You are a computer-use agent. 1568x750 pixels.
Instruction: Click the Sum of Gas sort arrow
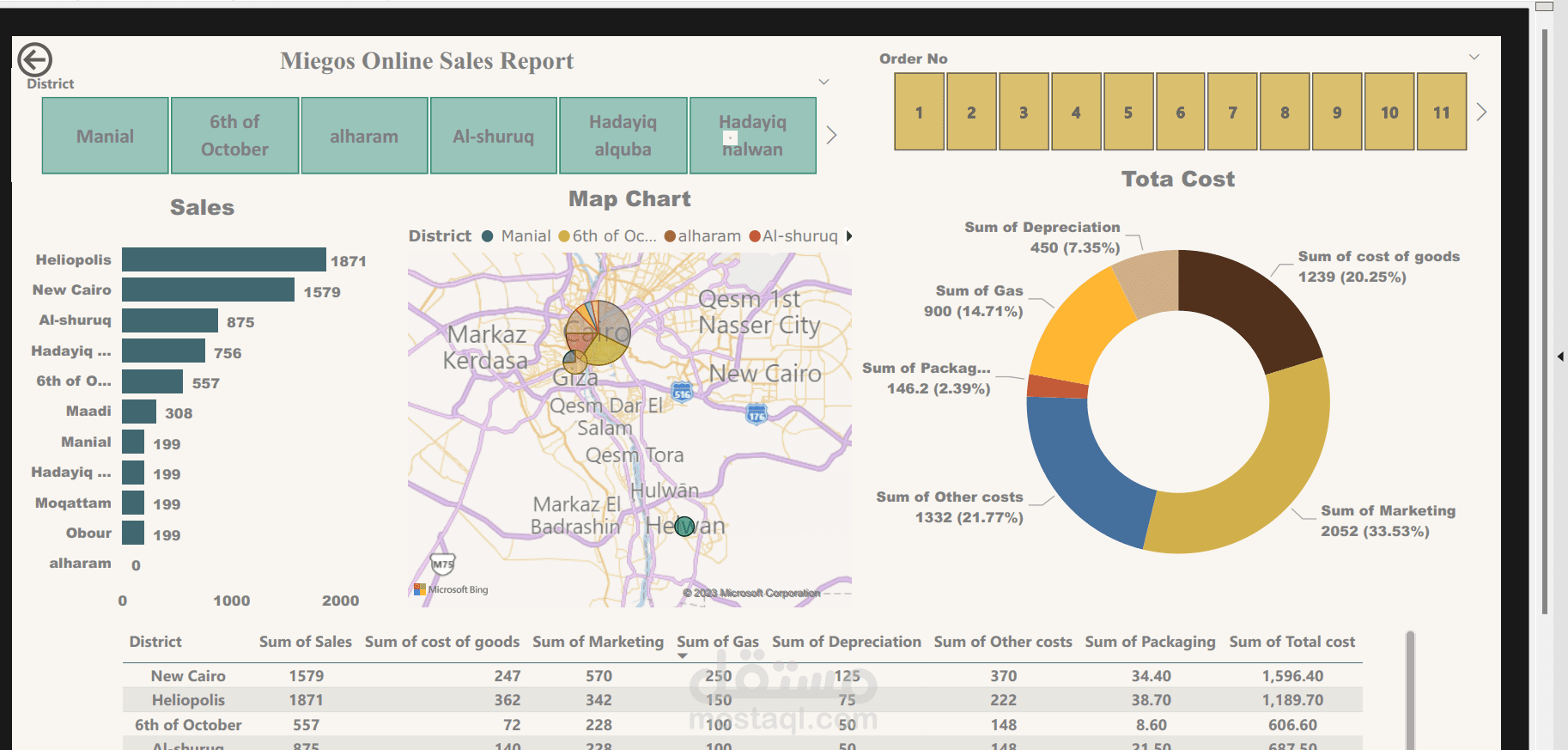click(x=683, y=656)
